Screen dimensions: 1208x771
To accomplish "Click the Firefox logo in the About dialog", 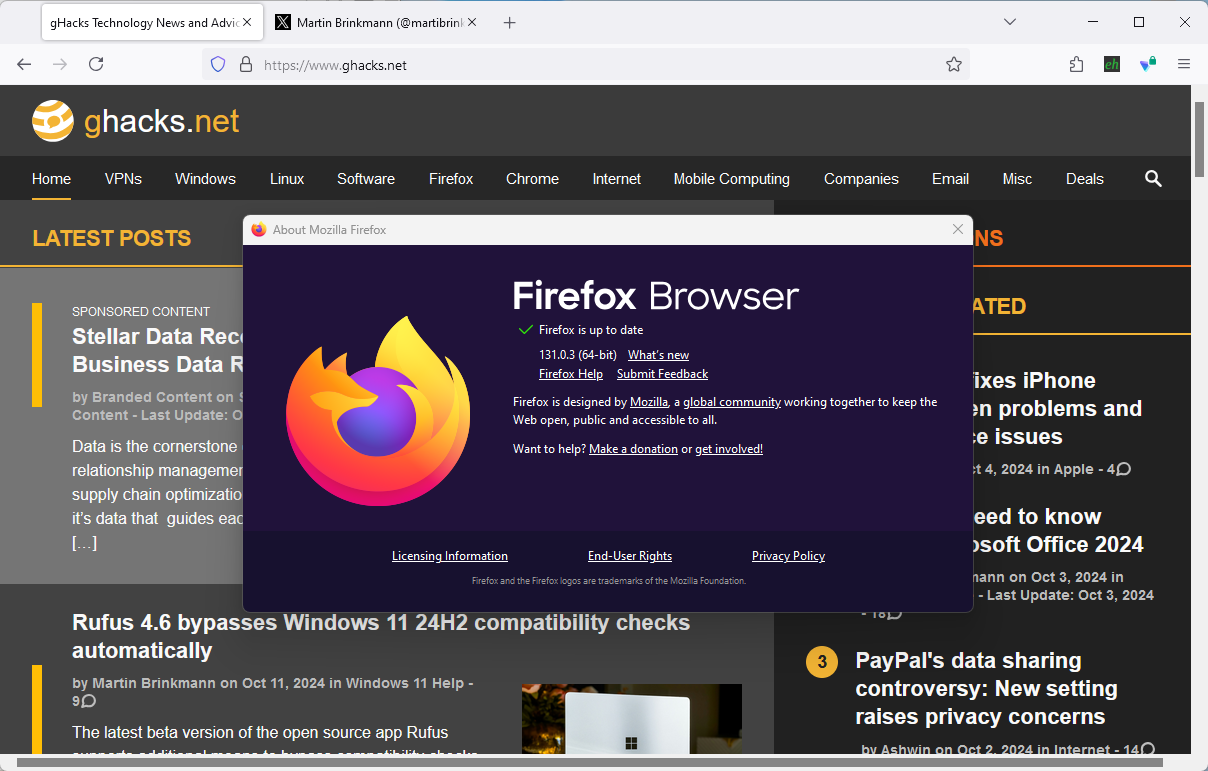I will pyautogui.click(x=378, y=410).
